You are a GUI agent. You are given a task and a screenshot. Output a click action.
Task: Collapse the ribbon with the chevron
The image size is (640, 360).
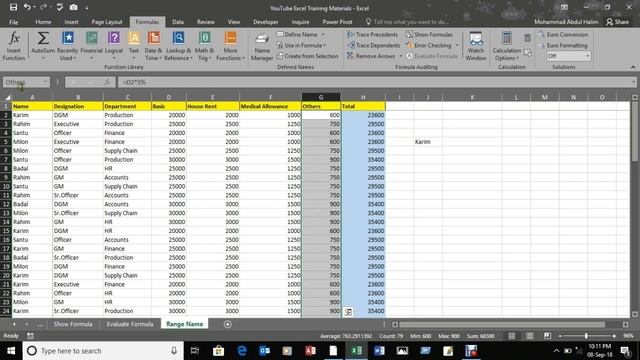tap(633, 67)
